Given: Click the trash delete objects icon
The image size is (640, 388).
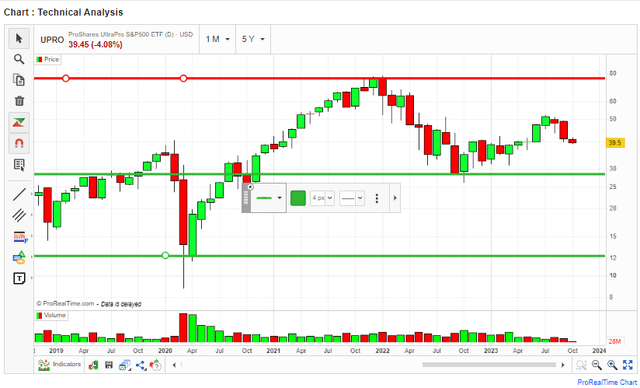Looking at the screenshot, I should pos(19,101).
